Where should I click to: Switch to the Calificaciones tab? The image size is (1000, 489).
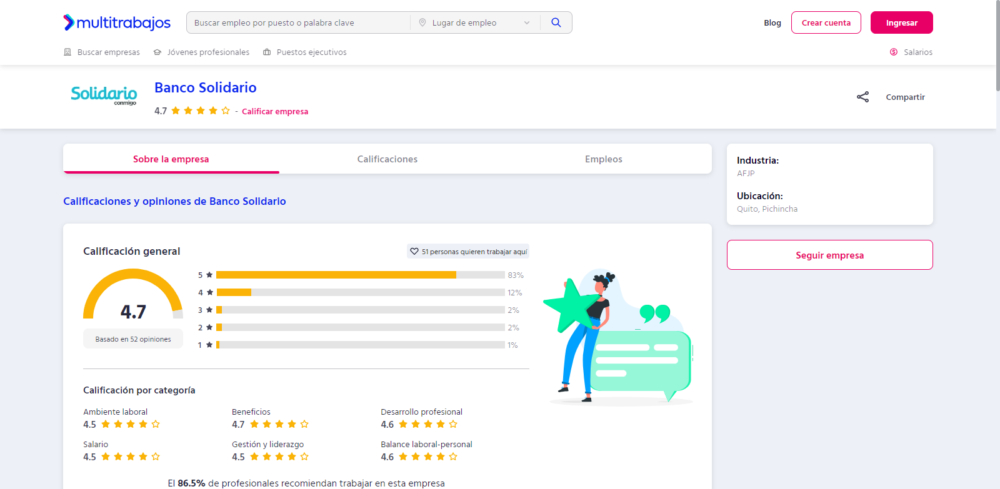[387, 159]
